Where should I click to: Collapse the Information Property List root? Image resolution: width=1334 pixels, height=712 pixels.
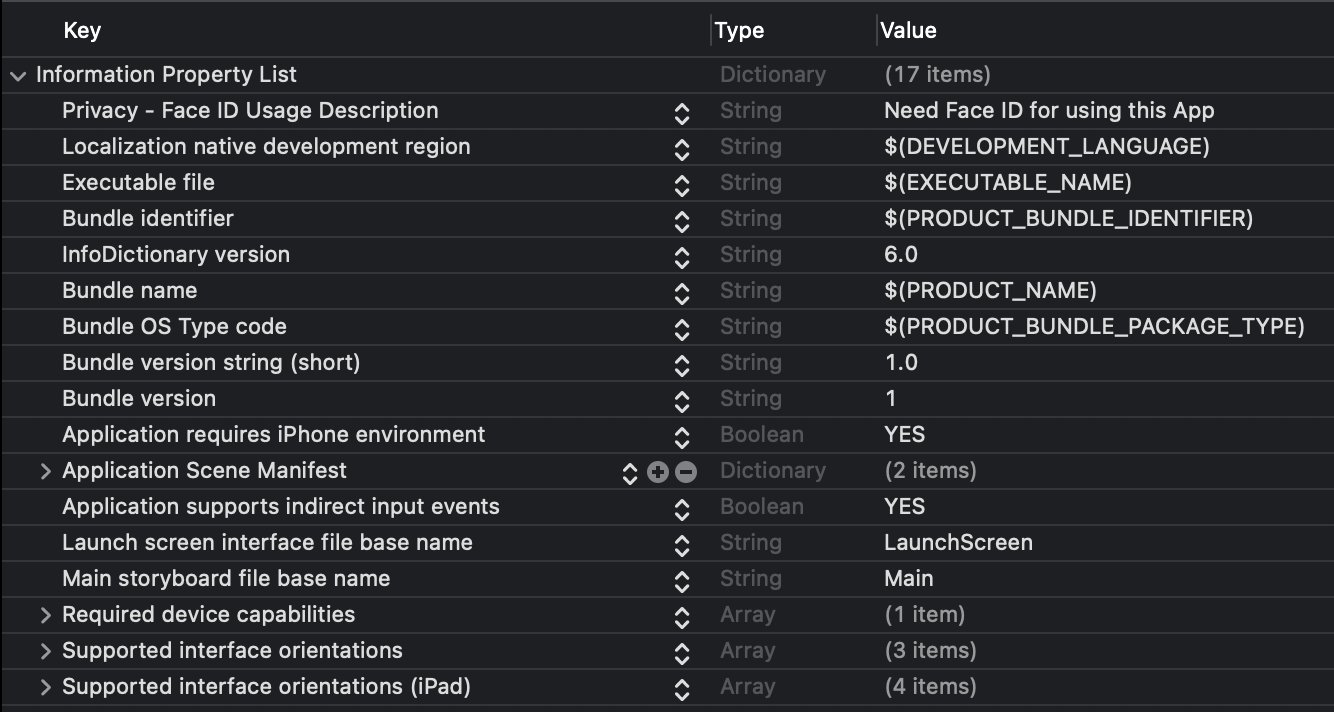coord(18,76)
